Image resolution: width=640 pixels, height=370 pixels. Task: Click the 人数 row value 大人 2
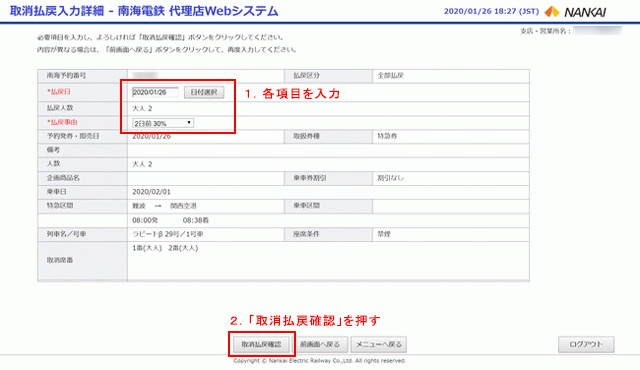click(x=142, y=164)
